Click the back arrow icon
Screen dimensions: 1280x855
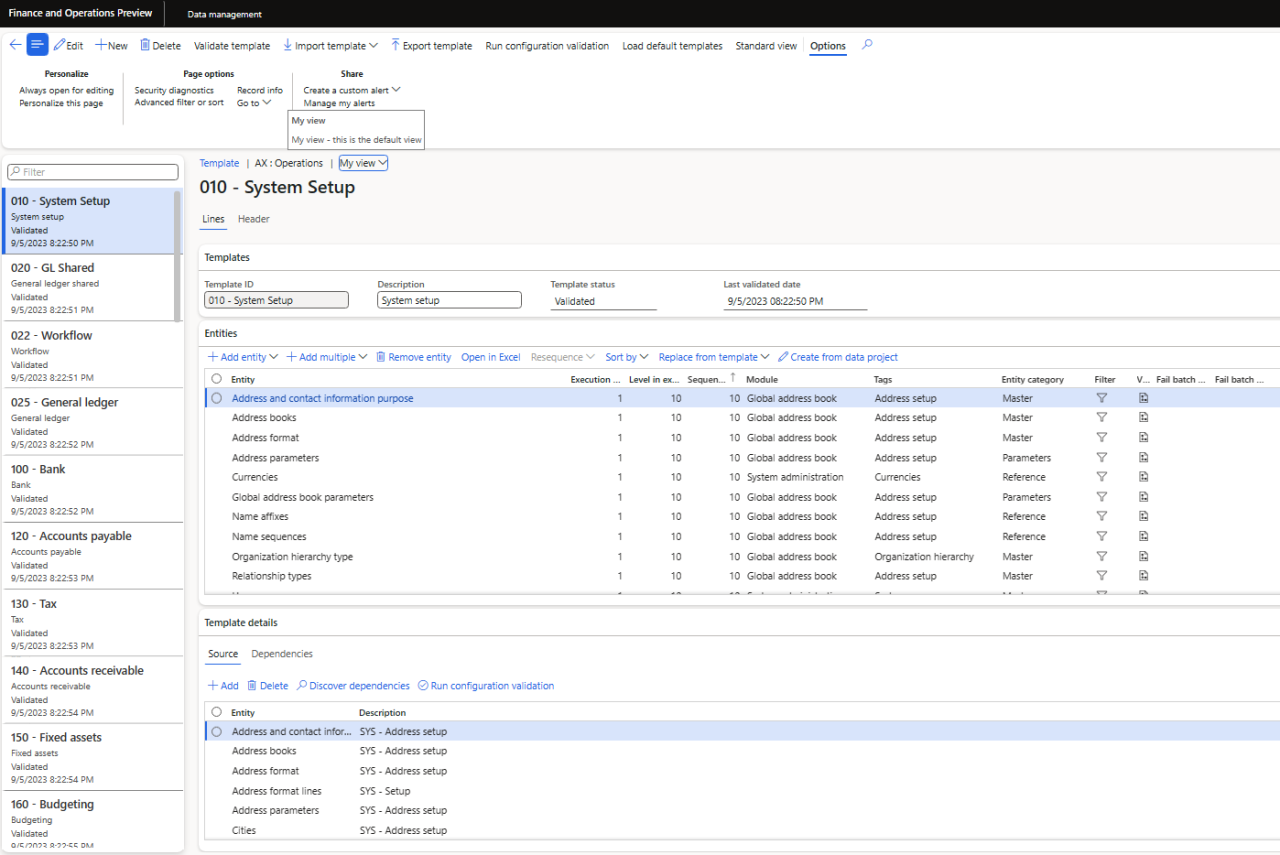click(x=14, y=45)
